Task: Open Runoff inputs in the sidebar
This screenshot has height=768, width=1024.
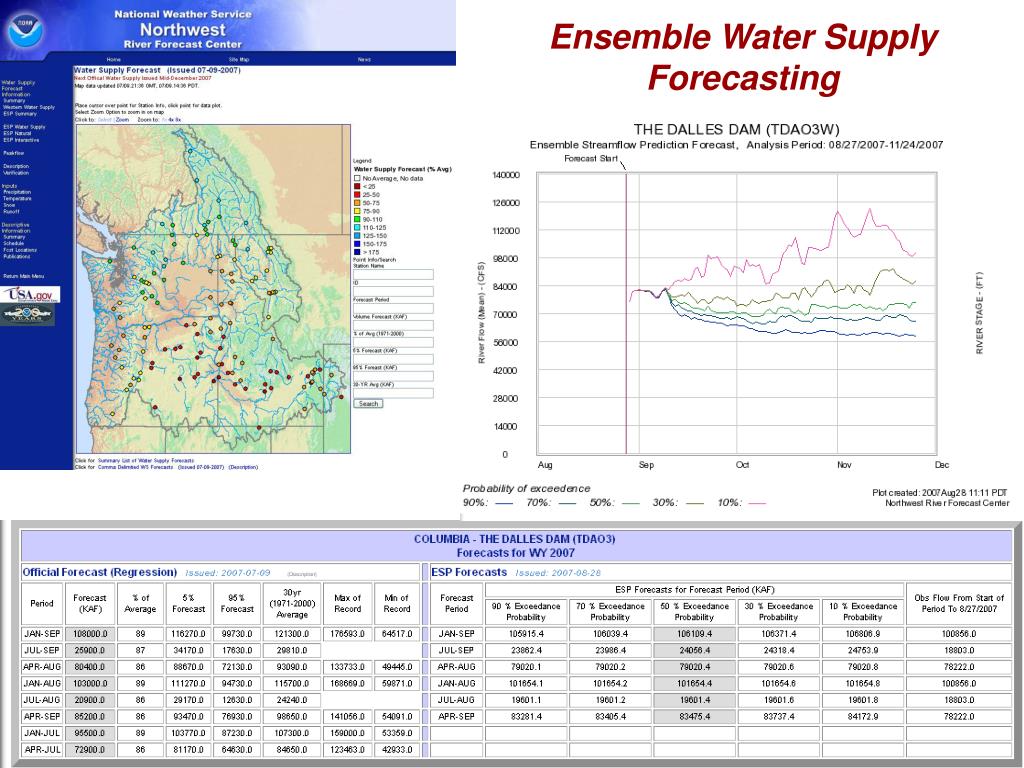Action: 11,212
